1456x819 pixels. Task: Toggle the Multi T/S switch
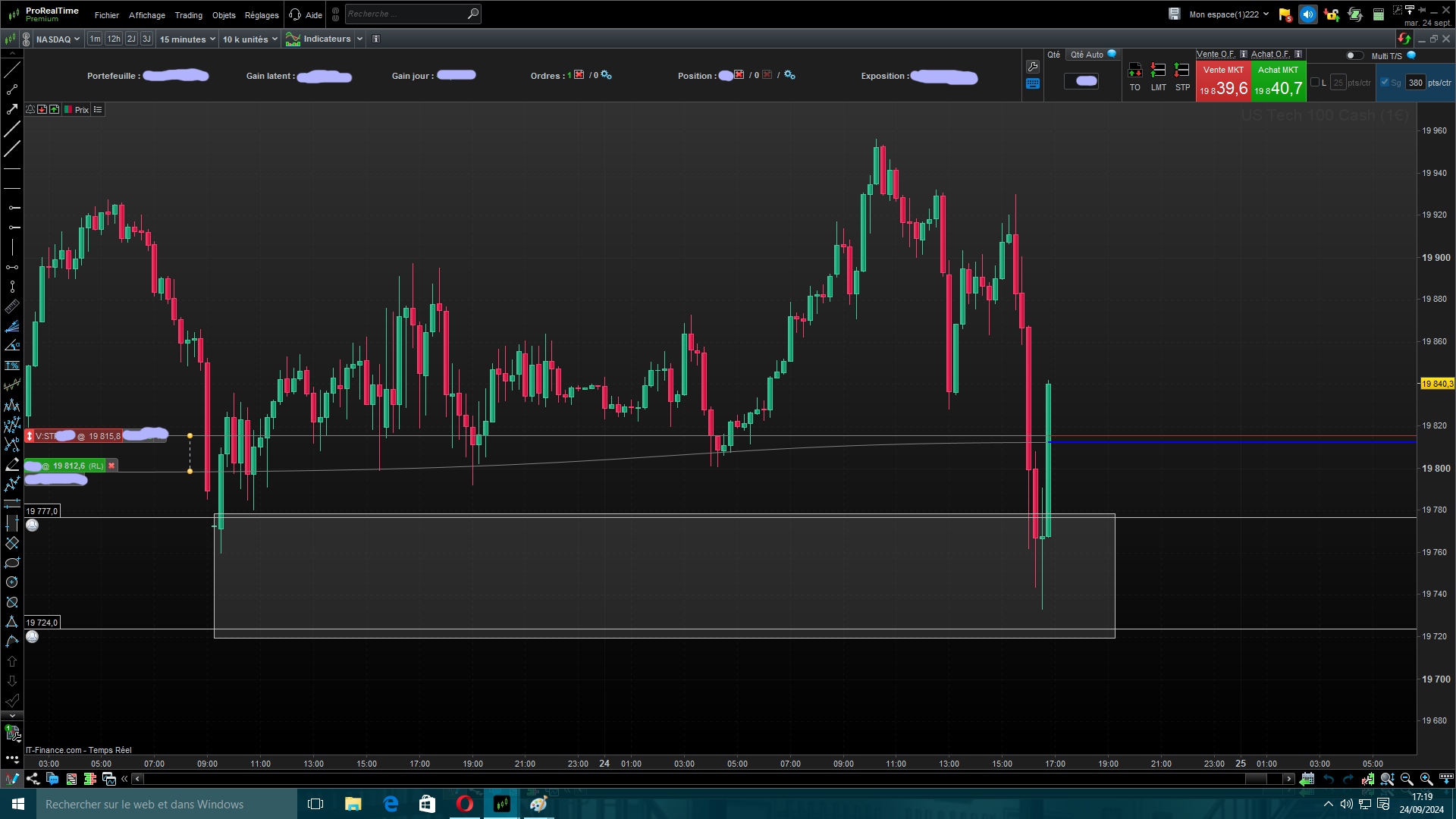coord(1354,55)
